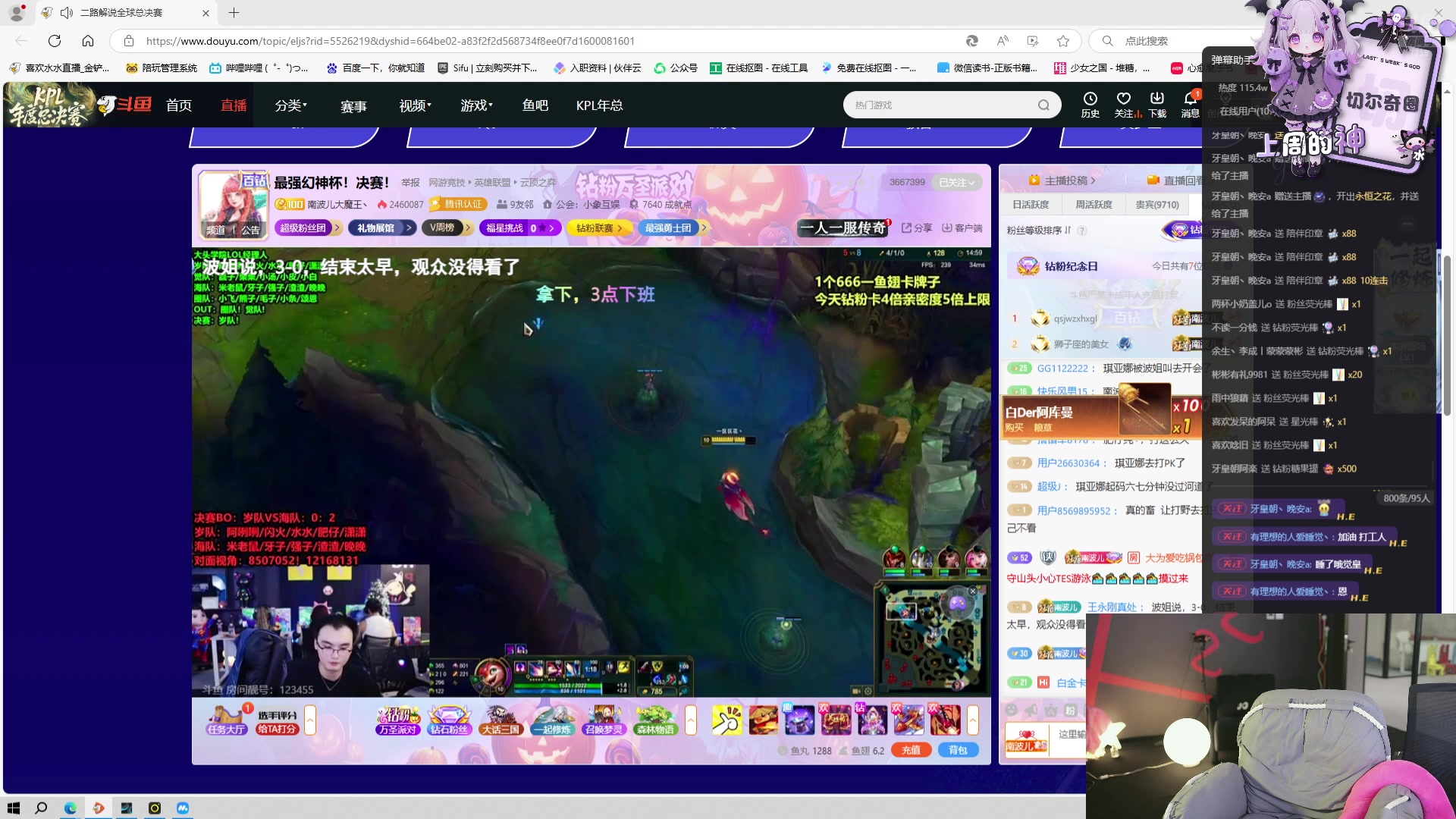Image resolution: width=1456 pixels, height=819 pixels.
Task: Mute the browser tab audio speaker icon
Action: click(67, 12)
